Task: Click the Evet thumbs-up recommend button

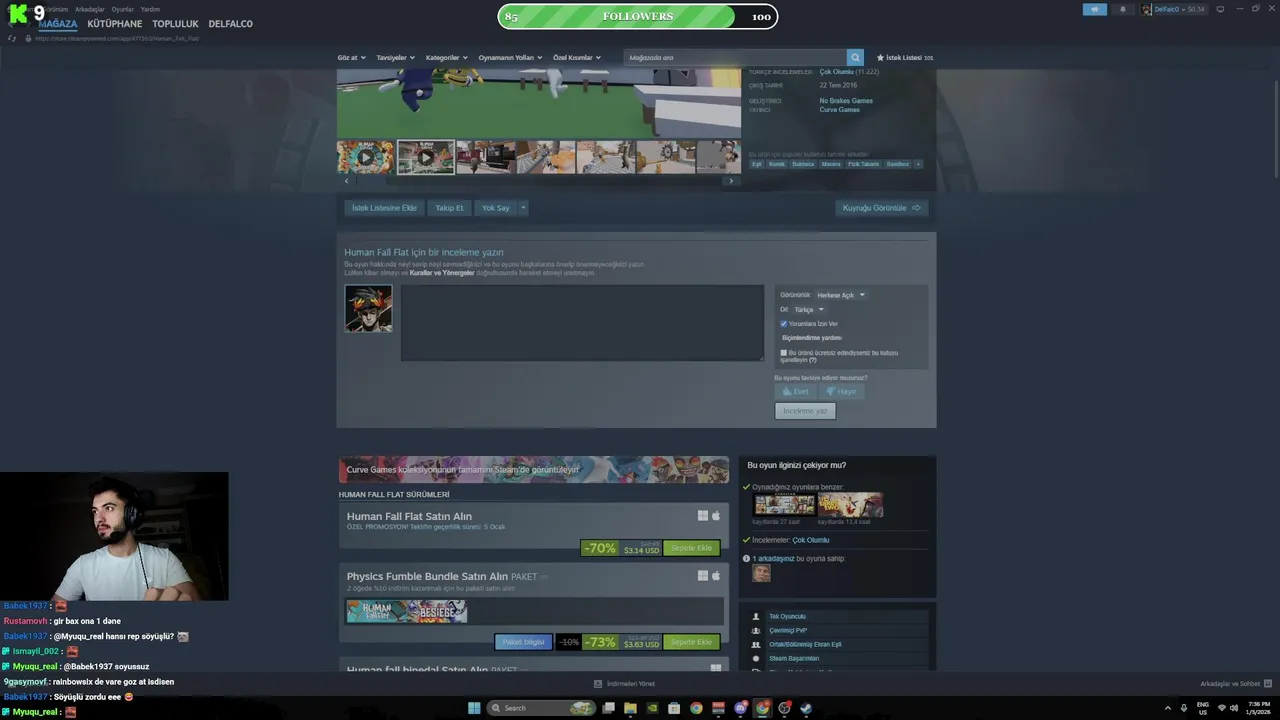Action: point(796,391)
